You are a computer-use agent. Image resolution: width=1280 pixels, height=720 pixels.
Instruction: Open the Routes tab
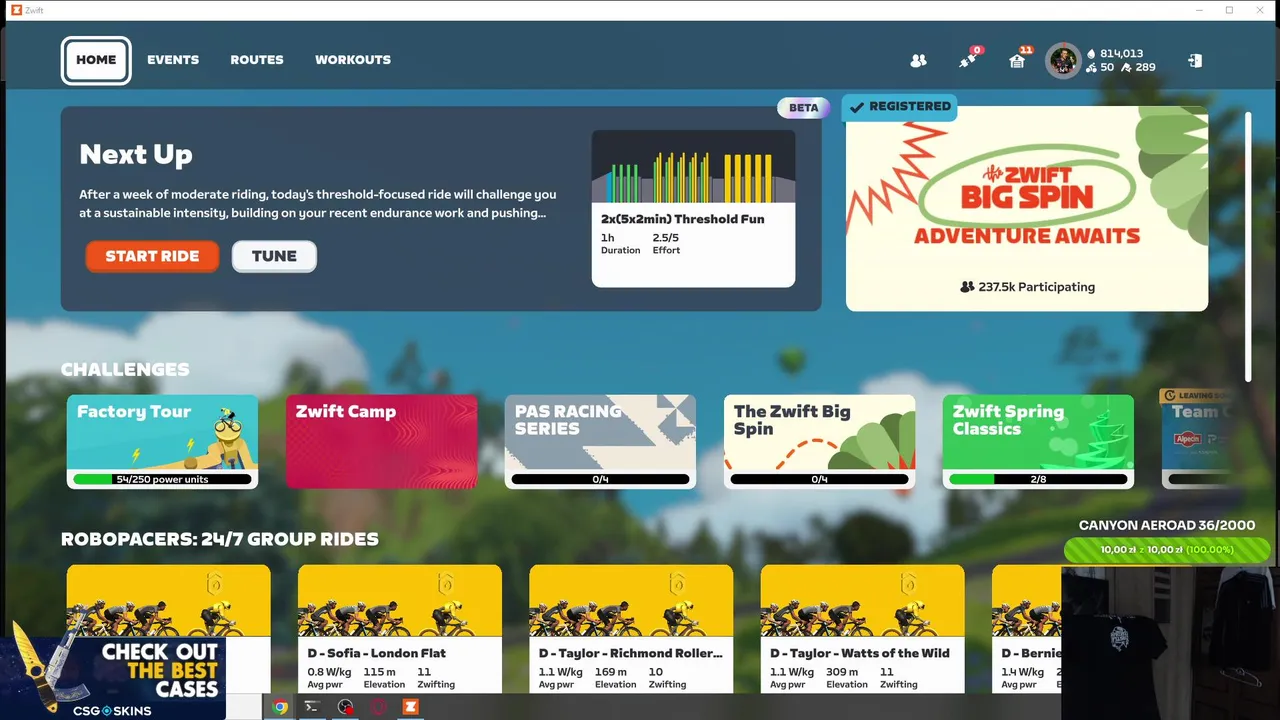257,60
